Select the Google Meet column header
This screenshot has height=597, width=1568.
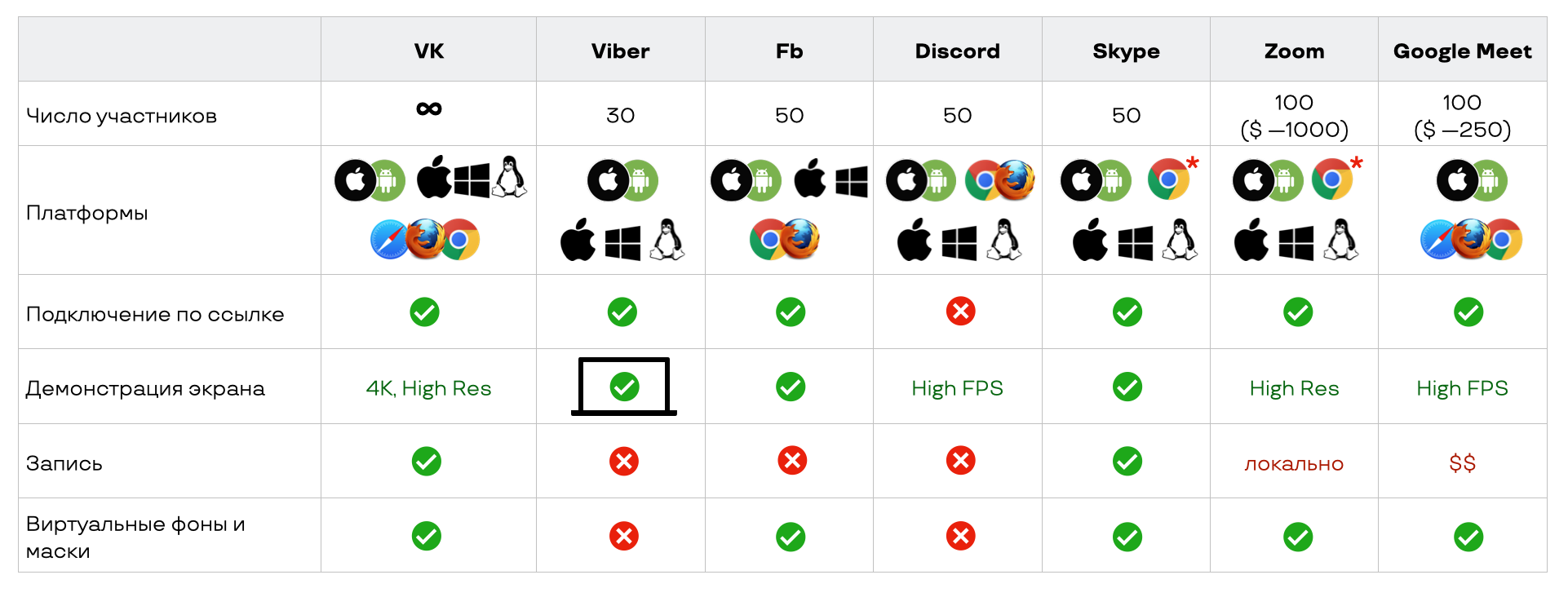click(x=1462, y=51)
